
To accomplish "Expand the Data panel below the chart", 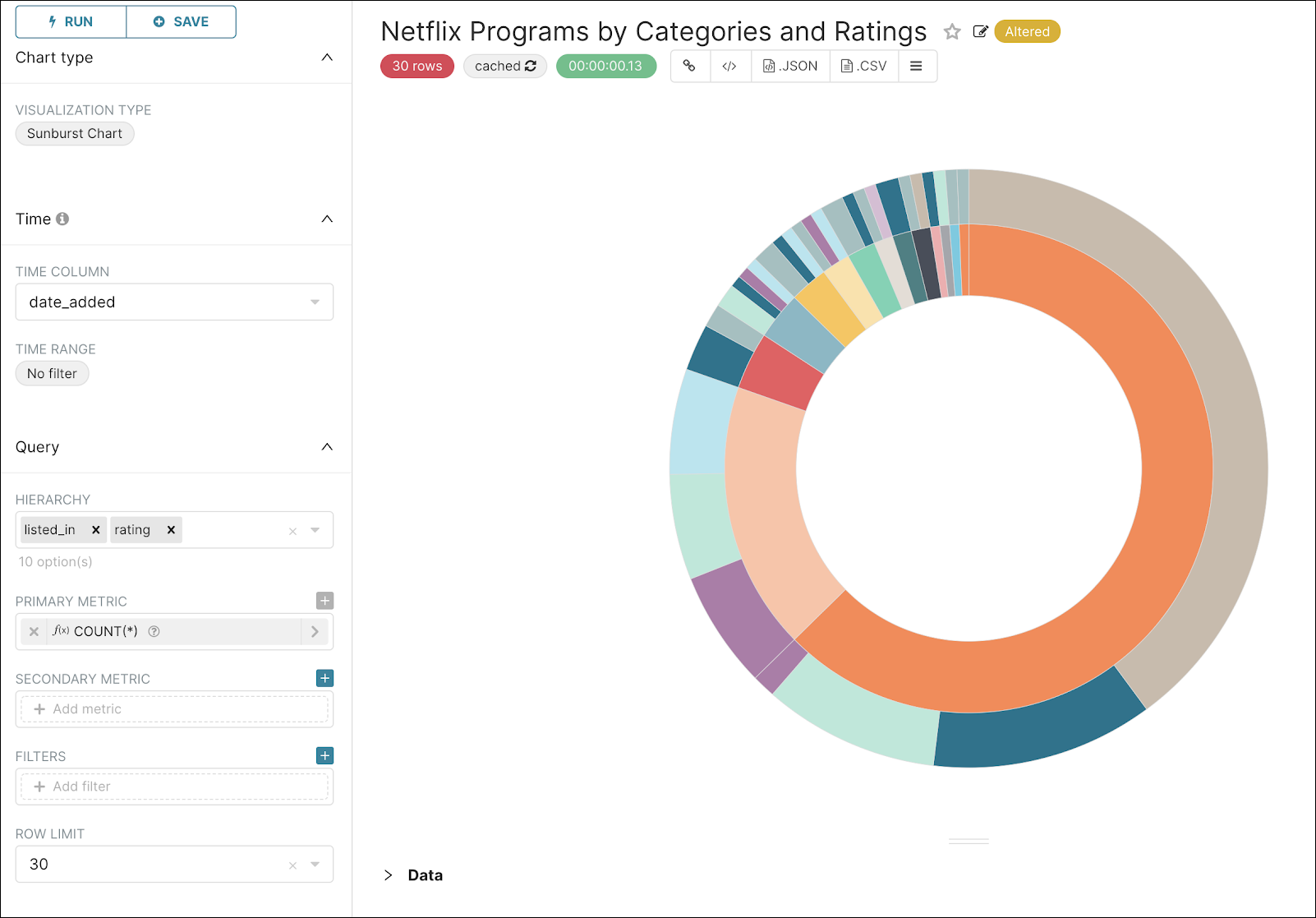I will point(389,875).
